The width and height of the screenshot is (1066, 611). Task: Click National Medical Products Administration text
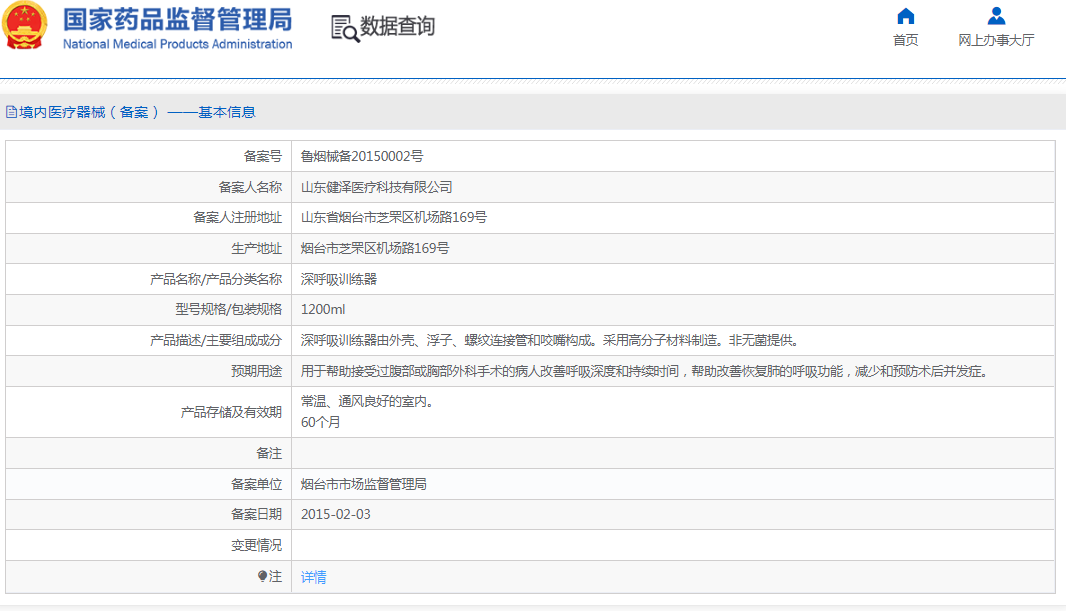pyautogui.click(x=177, y=44)
